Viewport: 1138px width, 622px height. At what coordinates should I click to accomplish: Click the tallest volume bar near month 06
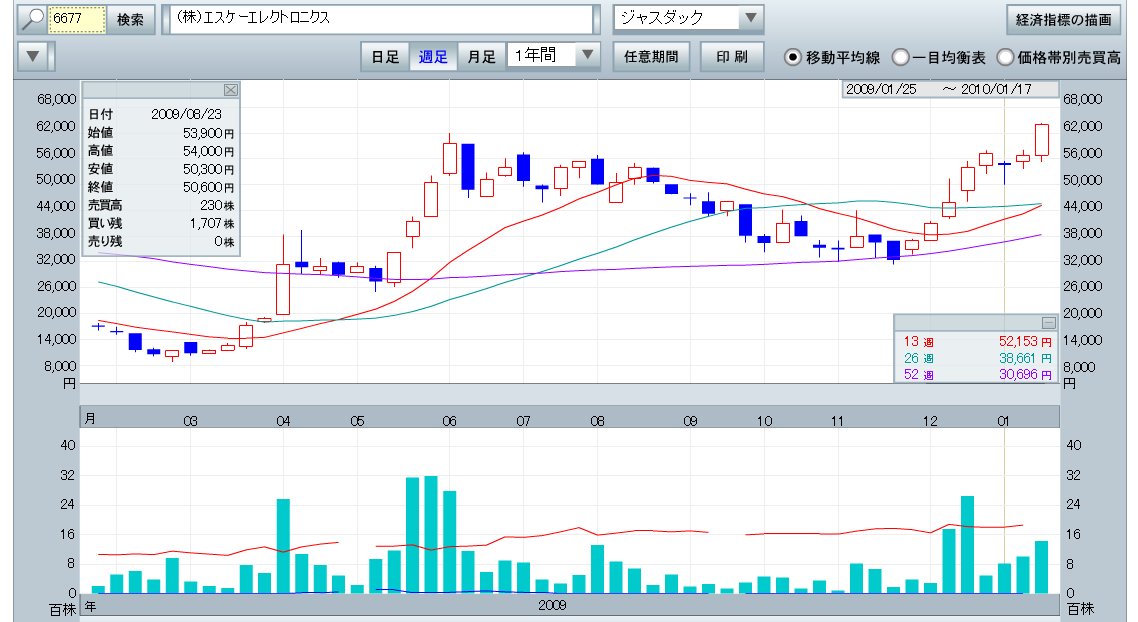[x=431, y=534]
